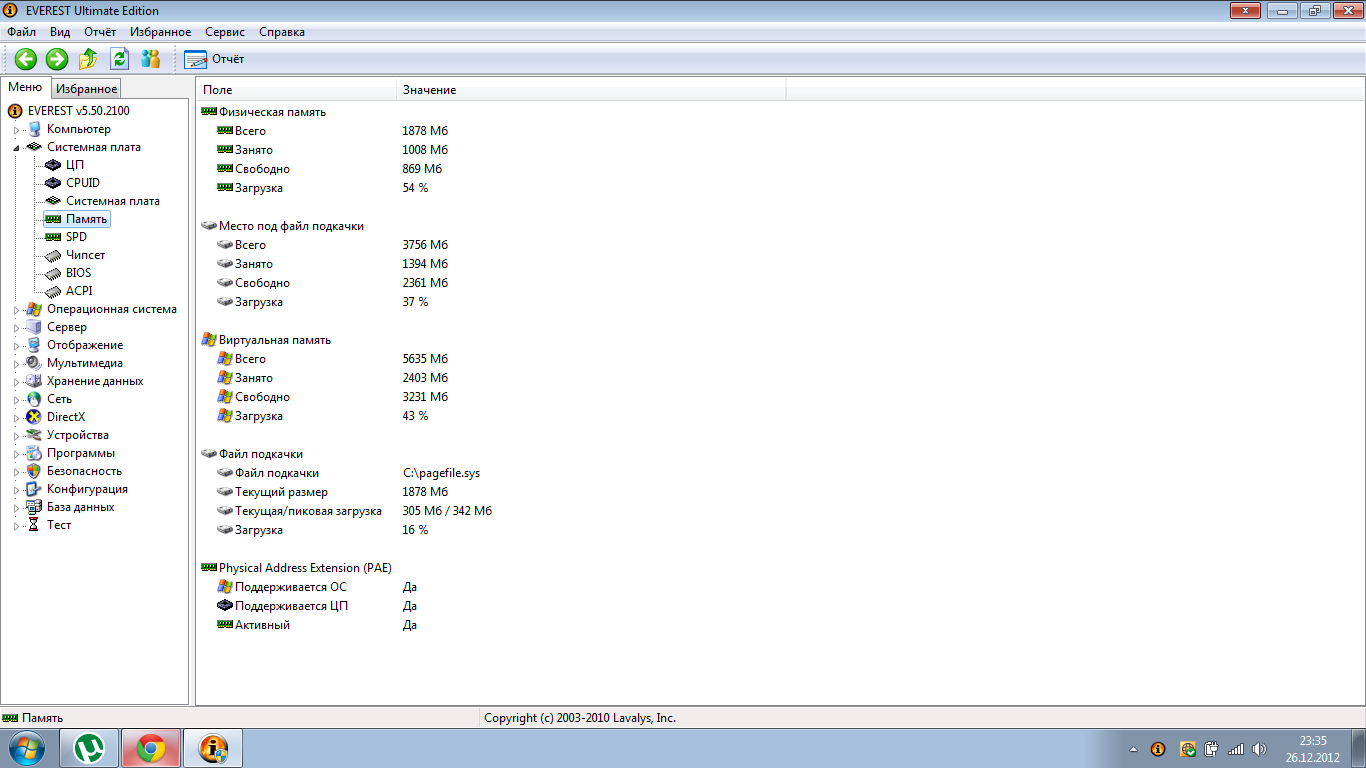Expand the DirectX tree node
The image size is (1366, 768).
click(x=16, y=418)
